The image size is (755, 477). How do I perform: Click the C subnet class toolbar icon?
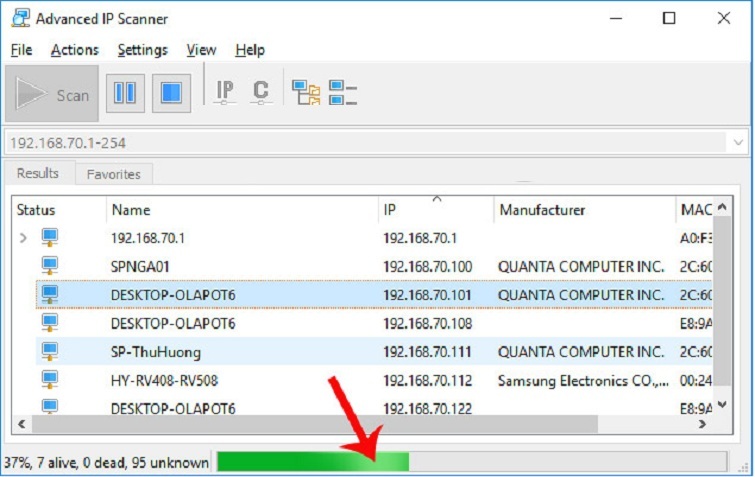click(261, 93)
